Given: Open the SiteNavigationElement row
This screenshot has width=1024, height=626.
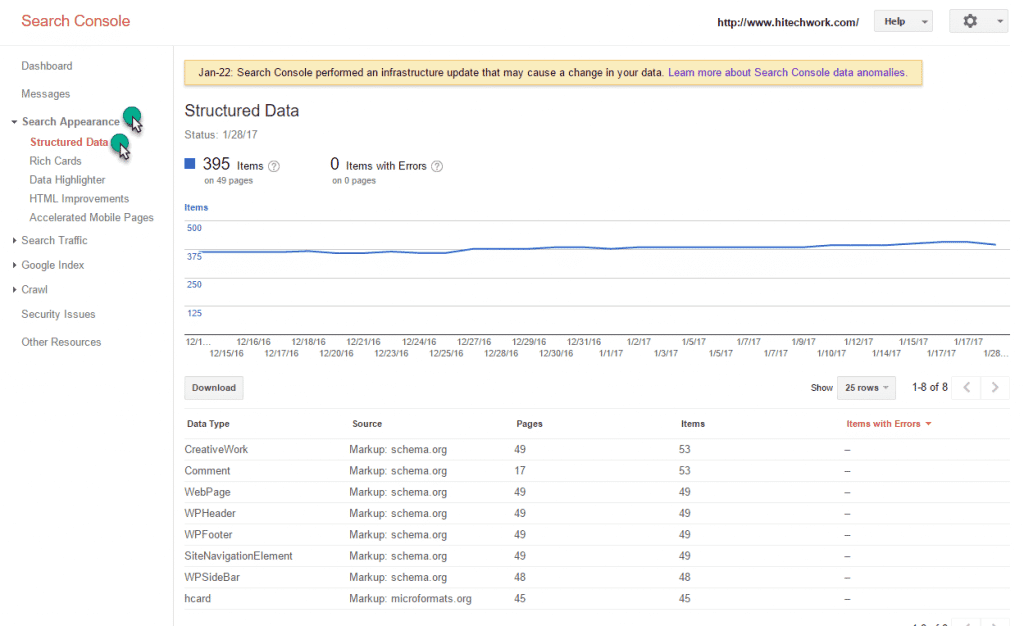Looking at the screenshot, I should point(596,556).
